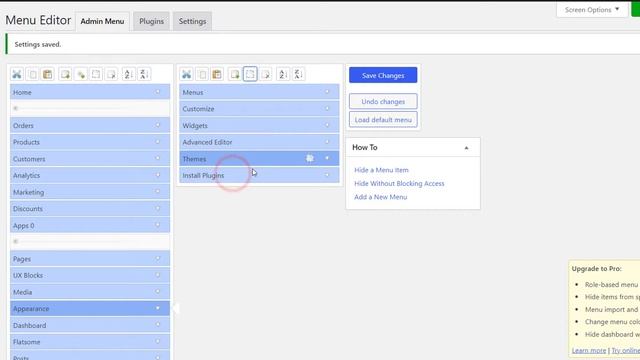Click the Undo changes button
Viewport: 640px width, 360px height.
(x=383, y=101)
